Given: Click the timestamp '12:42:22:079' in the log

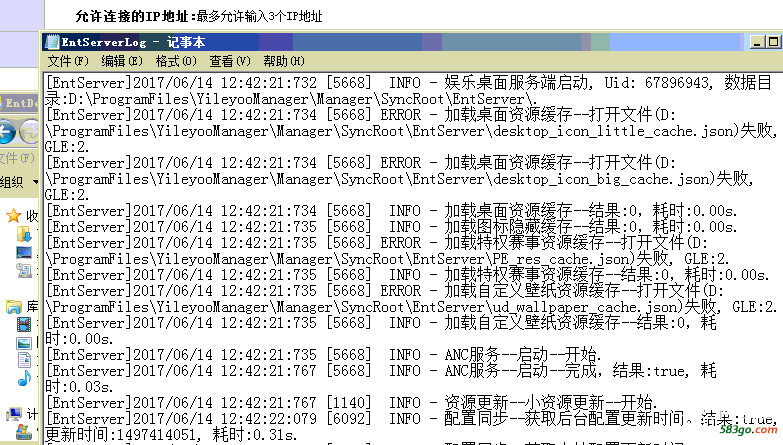Looking at the screenshot, I should [268, 419].
